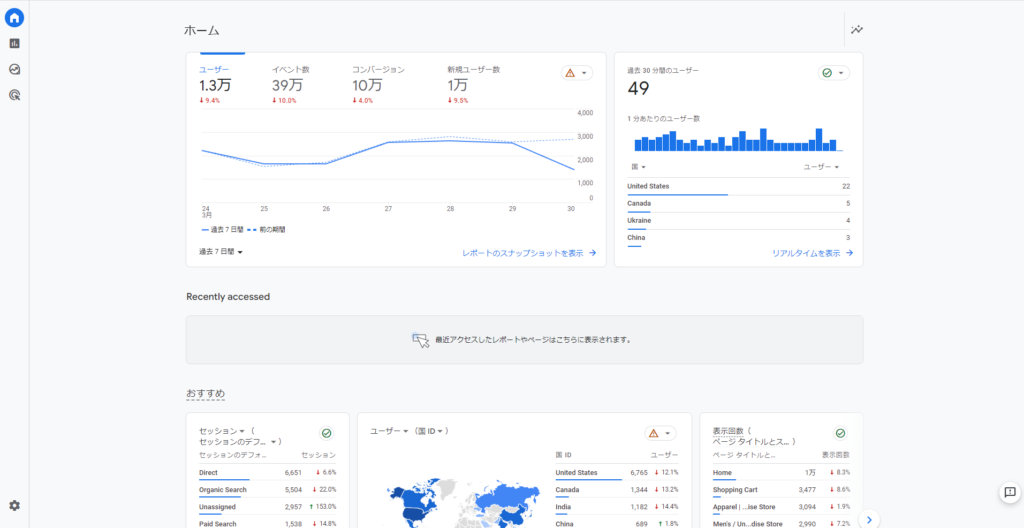Viewport: 1024px width, 528px height.
Task: Open the Reports bar chart icon
Action: click(x=14, y=43)
